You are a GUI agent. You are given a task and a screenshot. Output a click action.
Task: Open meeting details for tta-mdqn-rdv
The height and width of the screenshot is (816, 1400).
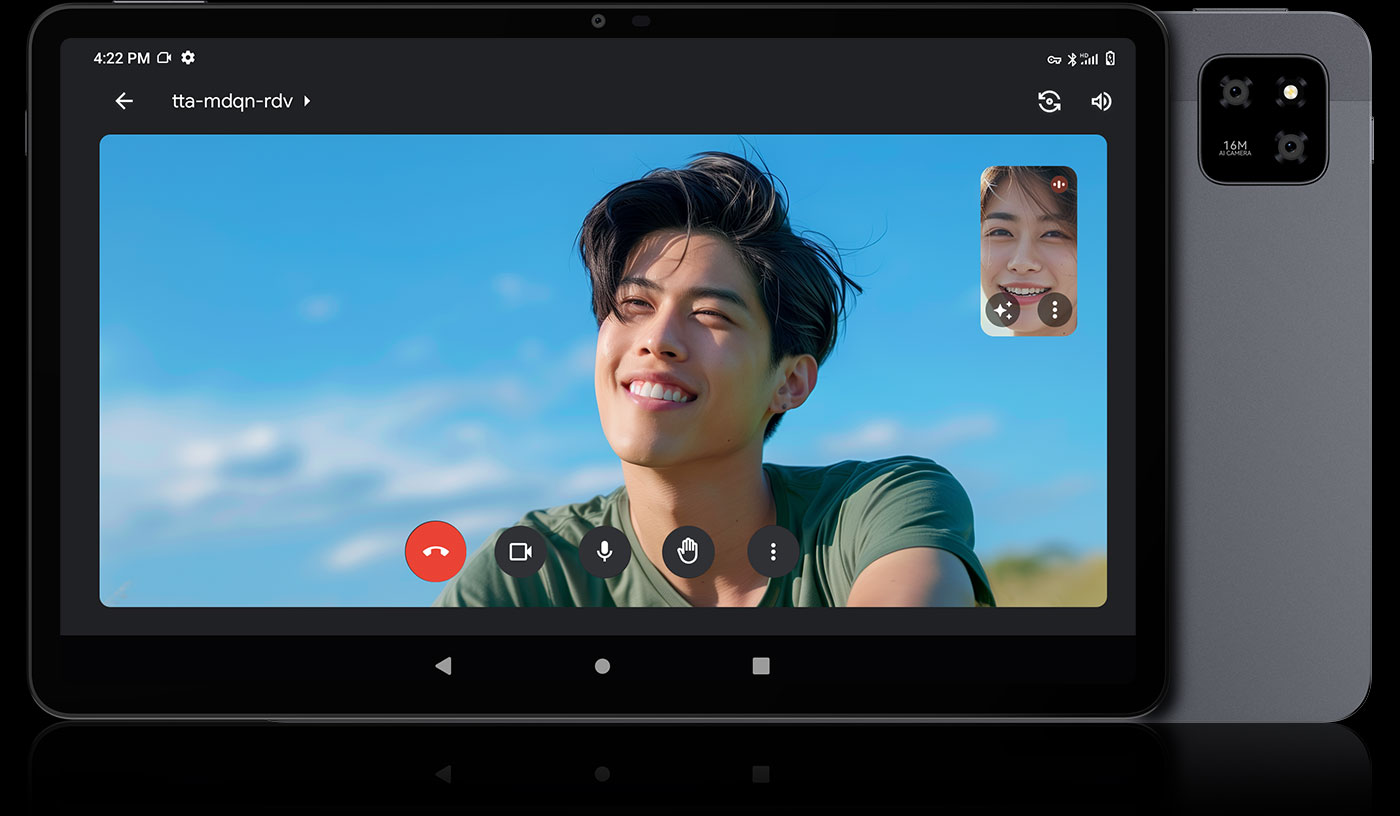point(232,101)
